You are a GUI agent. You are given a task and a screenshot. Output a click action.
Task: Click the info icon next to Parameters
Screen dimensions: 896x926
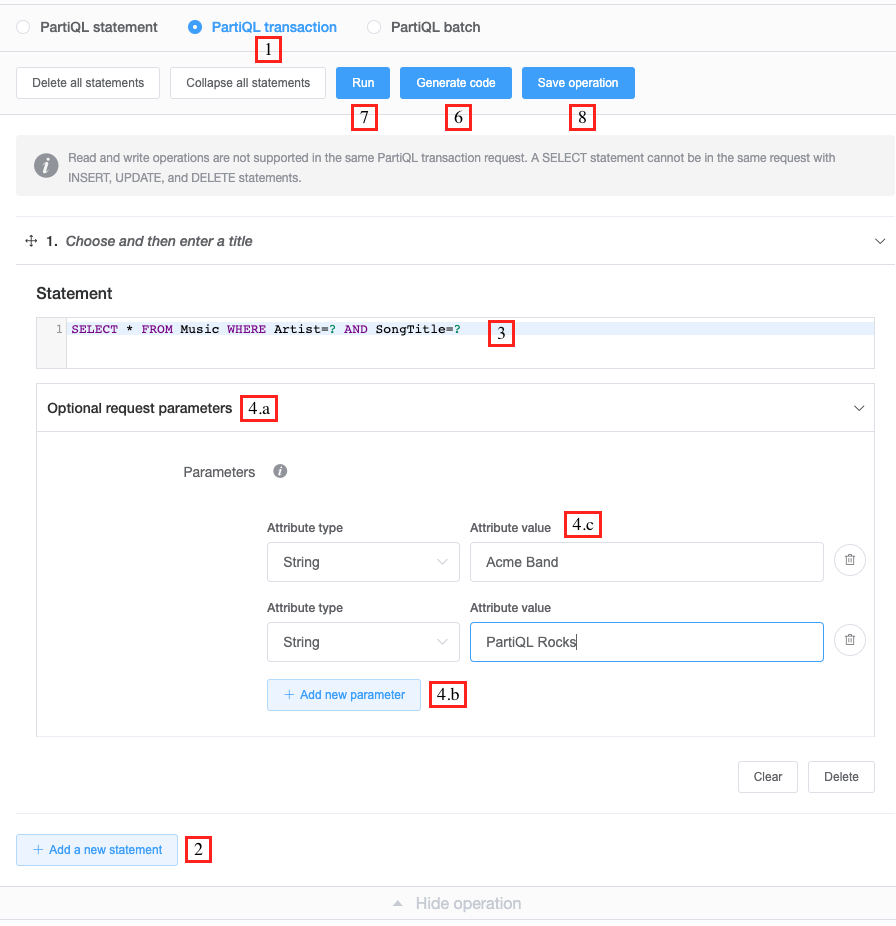click(280, 471)
